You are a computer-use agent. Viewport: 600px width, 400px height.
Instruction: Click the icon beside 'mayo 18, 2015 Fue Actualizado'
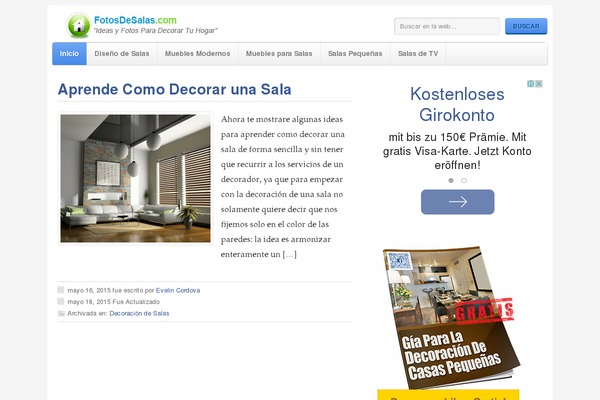[x=61, y=301]
